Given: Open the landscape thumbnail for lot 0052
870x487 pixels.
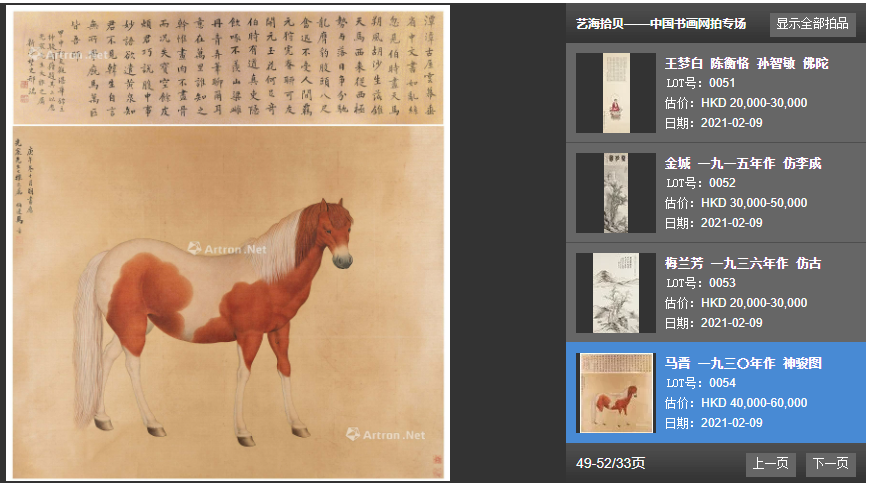Looking at the screenshot, I should [x=616, y=192].
